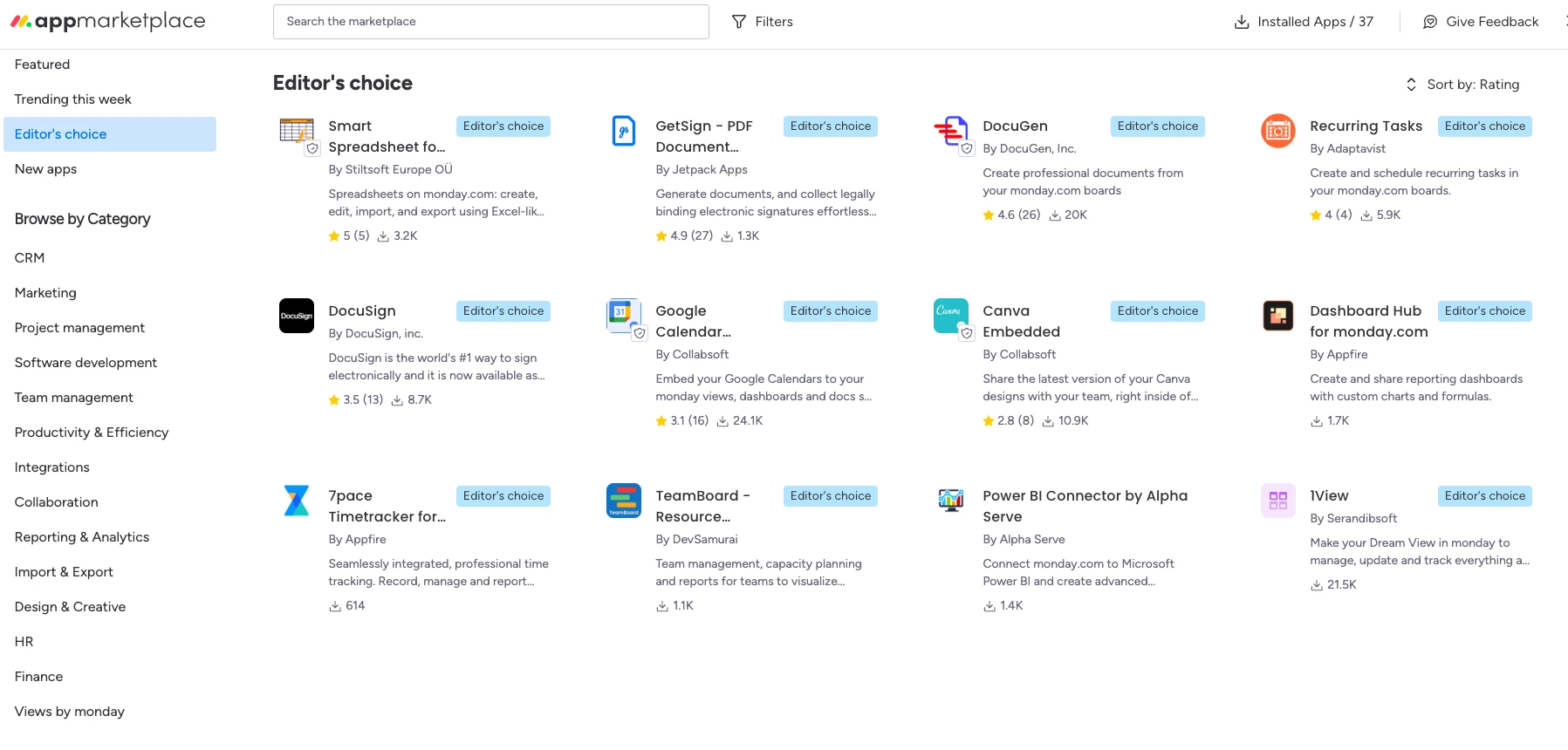The image size is (1568, 750).
Task: Open the 7pace Timetracker app icon
Action: (297, 501)
